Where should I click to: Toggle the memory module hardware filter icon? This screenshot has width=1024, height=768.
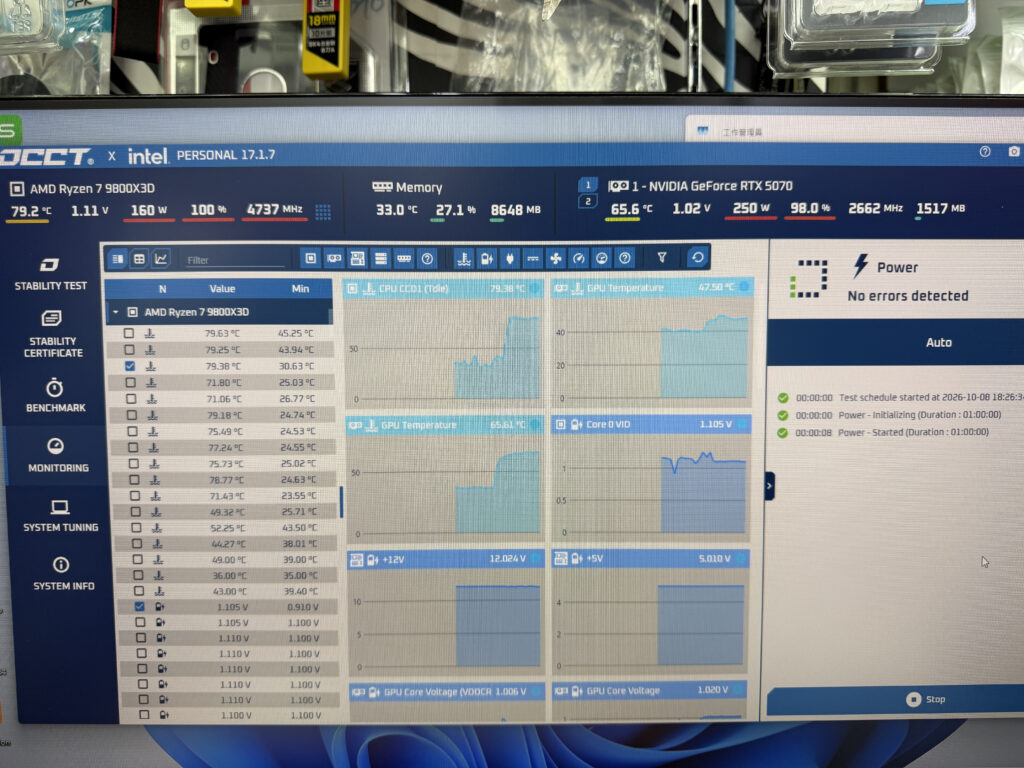click(404, 259)
